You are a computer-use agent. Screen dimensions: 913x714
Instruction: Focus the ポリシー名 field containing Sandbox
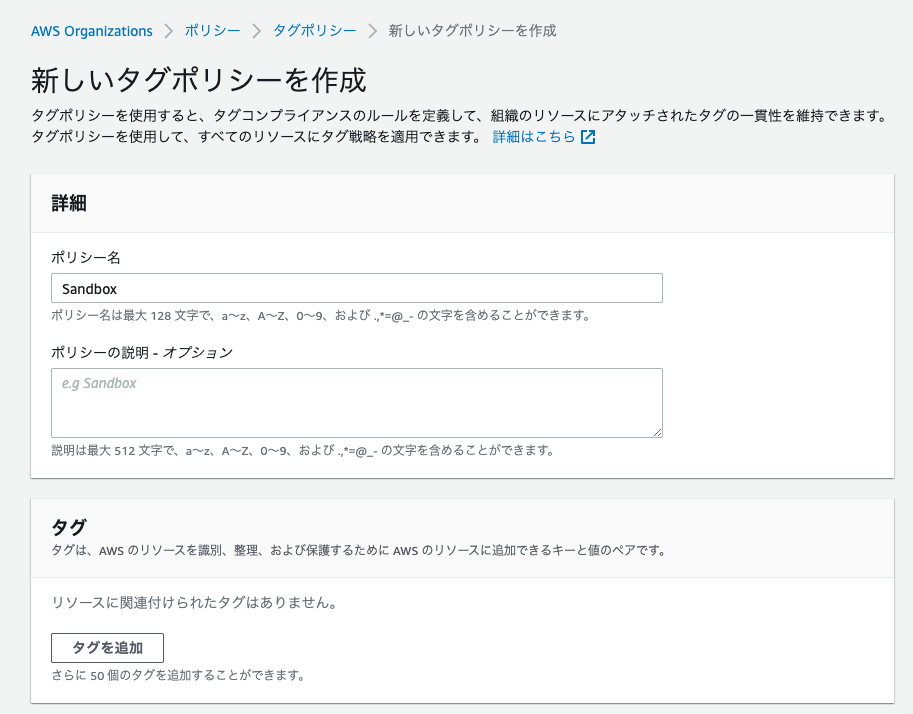[356, 288]
